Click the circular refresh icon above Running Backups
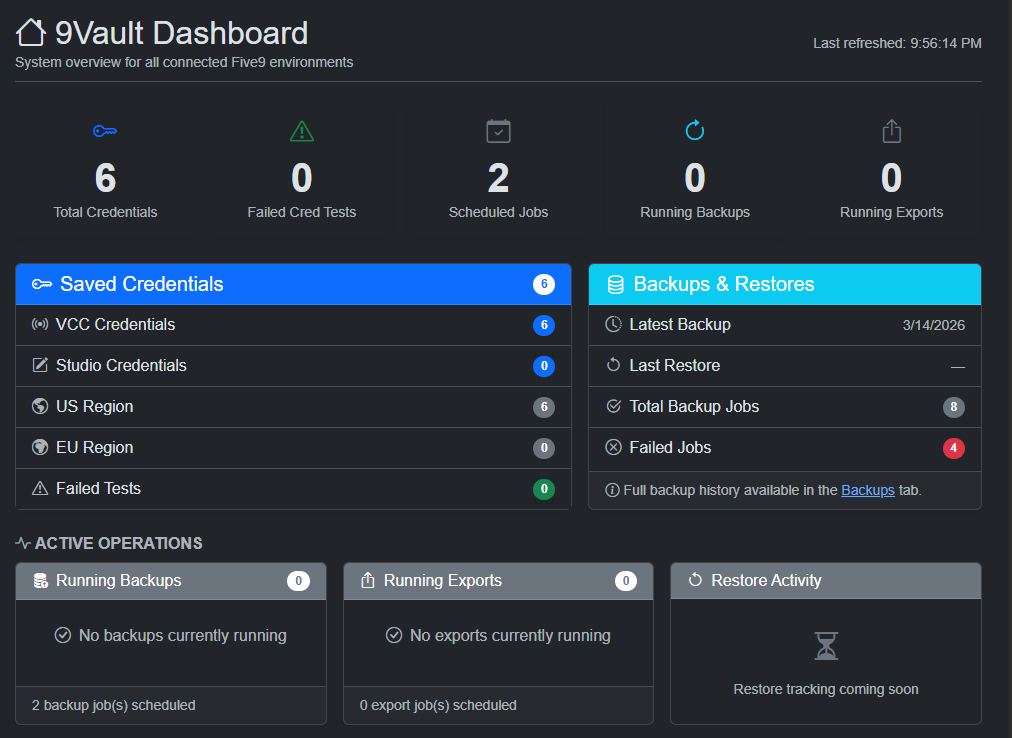The width and height of the screenshot is (1012, 738). [x=694, y=131]
